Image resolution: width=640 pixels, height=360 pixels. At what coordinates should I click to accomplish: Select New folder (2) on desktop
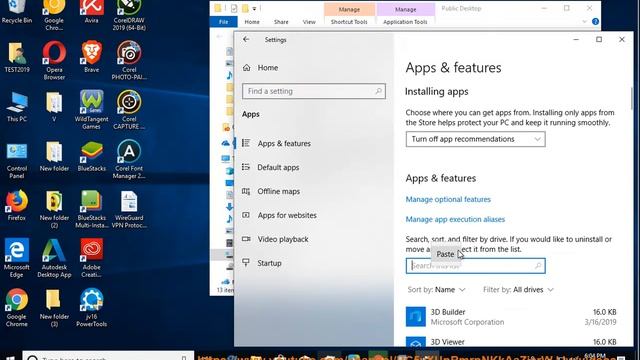54,209
